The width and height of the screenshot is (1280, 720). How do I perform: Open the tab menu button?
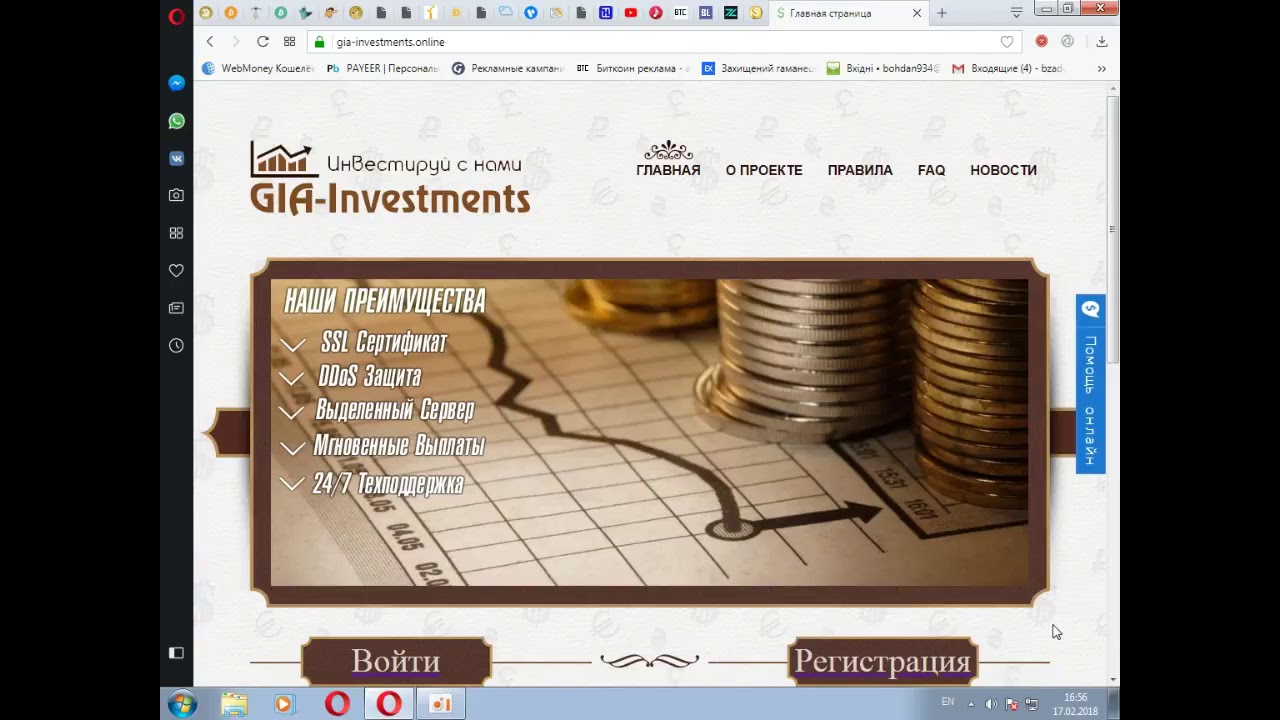coord(1016,13)
